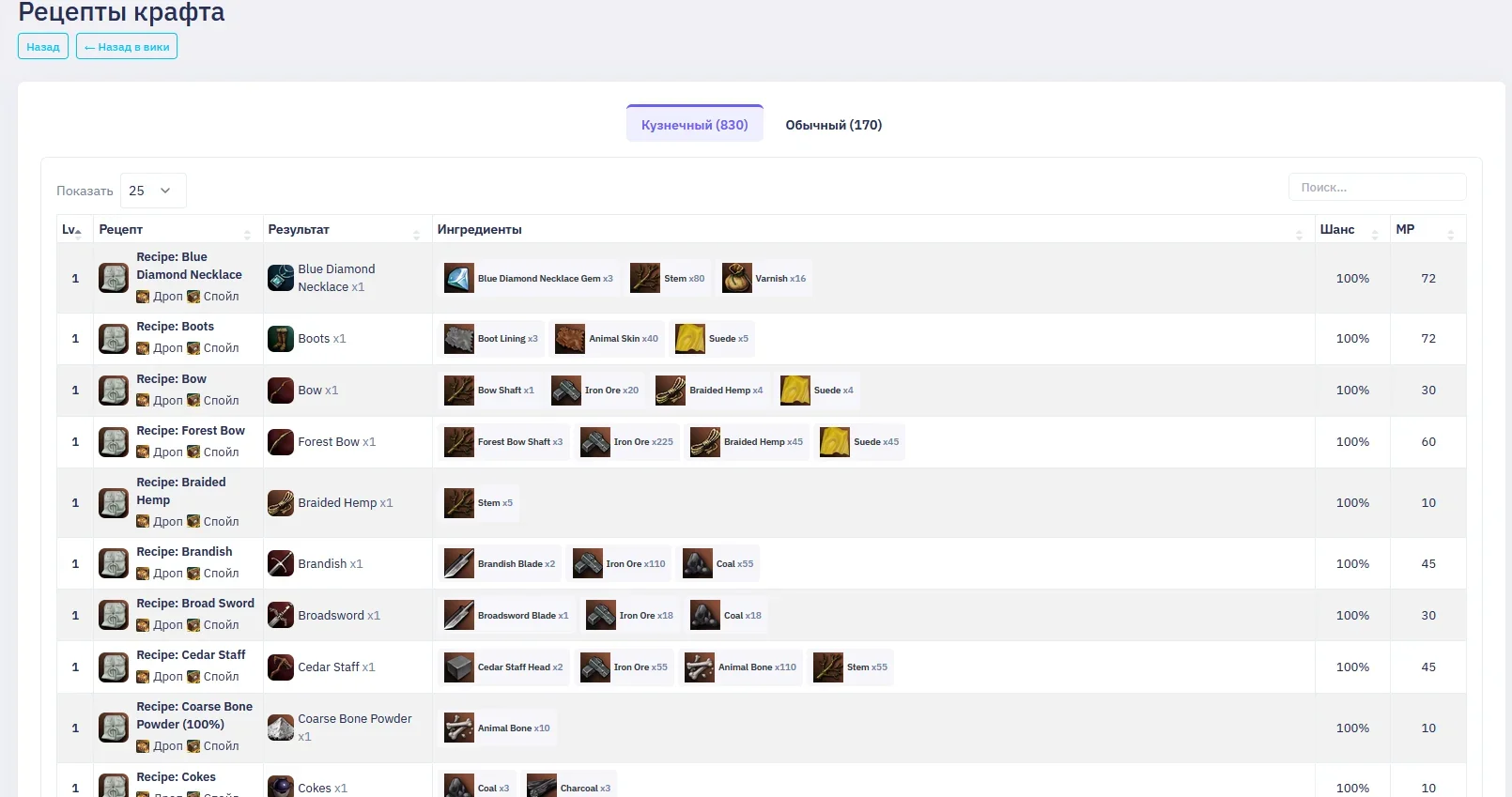The height and width of the screenshot is (797, 1512).
Task: Click the Varnish pouch ingredient icon
Action: [x=736, y=279]
